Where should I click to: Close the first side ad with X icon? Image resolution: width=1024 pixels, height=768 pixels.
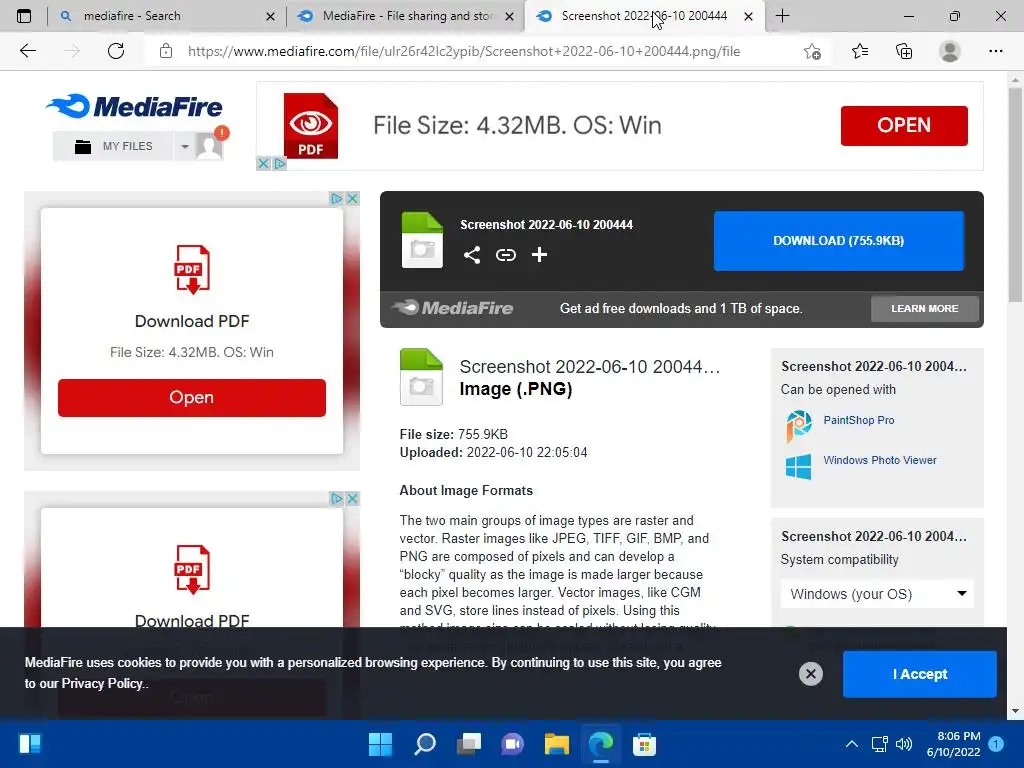point(352,198)
